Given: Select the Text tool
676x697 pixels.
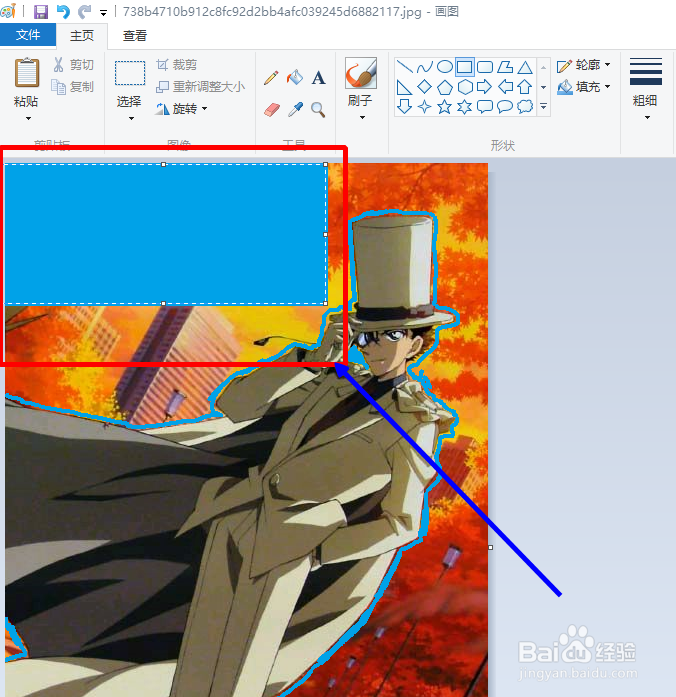Looking at the screenshot, I should pyautogui.click(x=318, y=78).
